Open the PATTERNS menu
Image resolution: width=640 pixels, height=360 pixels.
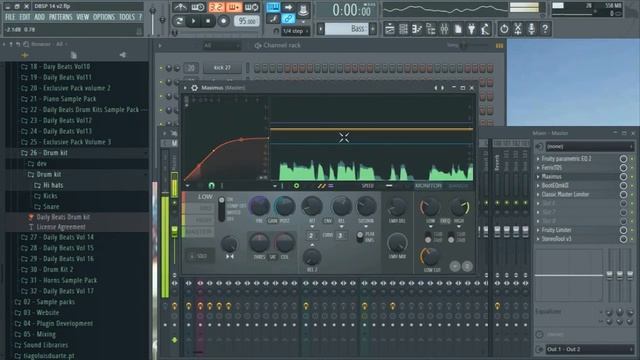pos(60,17)
